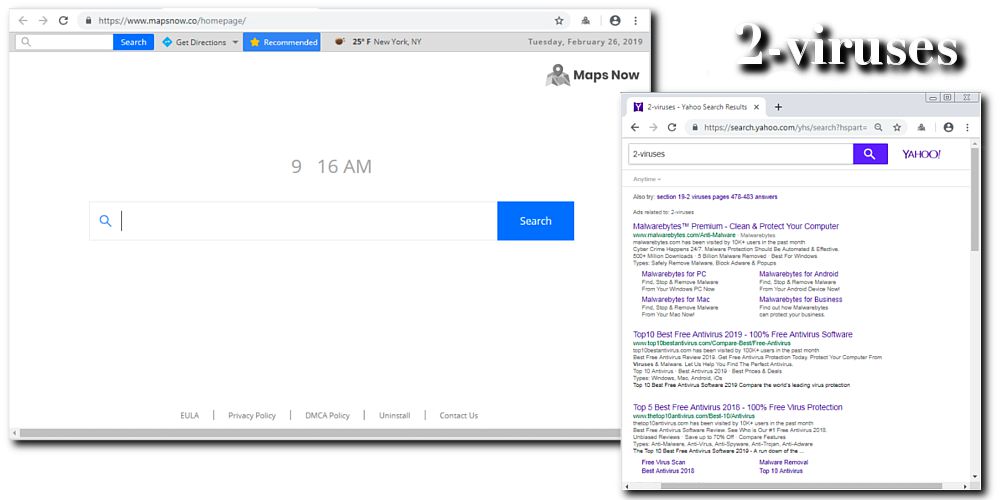This screenshot has width=1000, height=500.
Task: Open Malwarebytes for Mac link
Action: point(675,300)
